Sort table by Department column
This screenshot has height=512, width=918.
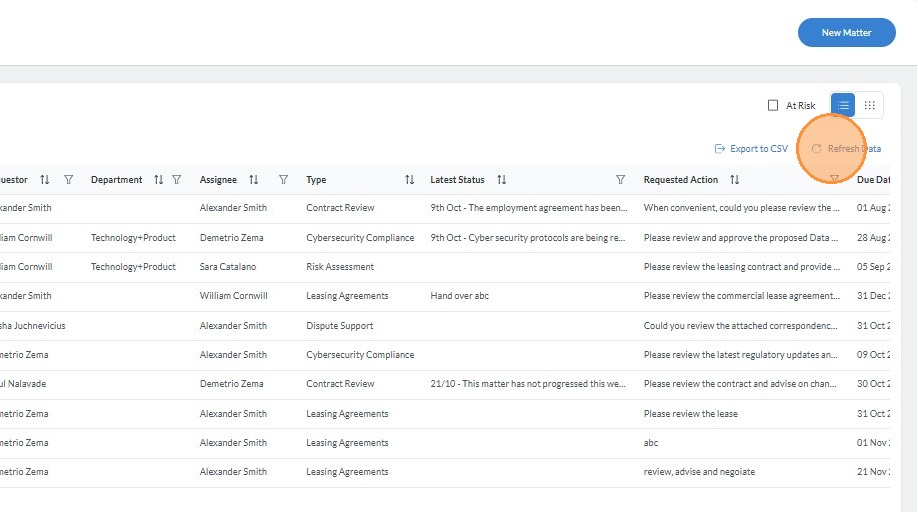[x=158, y=180]
